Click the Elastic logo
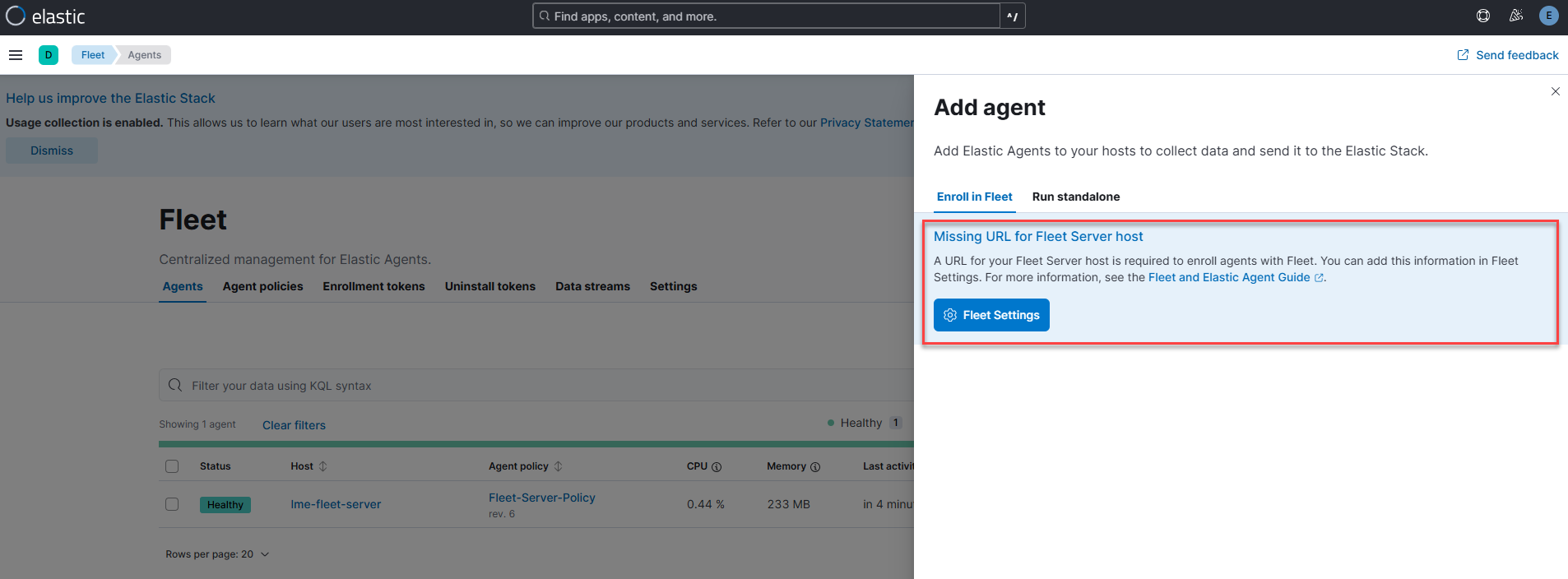The height and width of the screenshot is (579, 1568). click(x=45, y=16)
